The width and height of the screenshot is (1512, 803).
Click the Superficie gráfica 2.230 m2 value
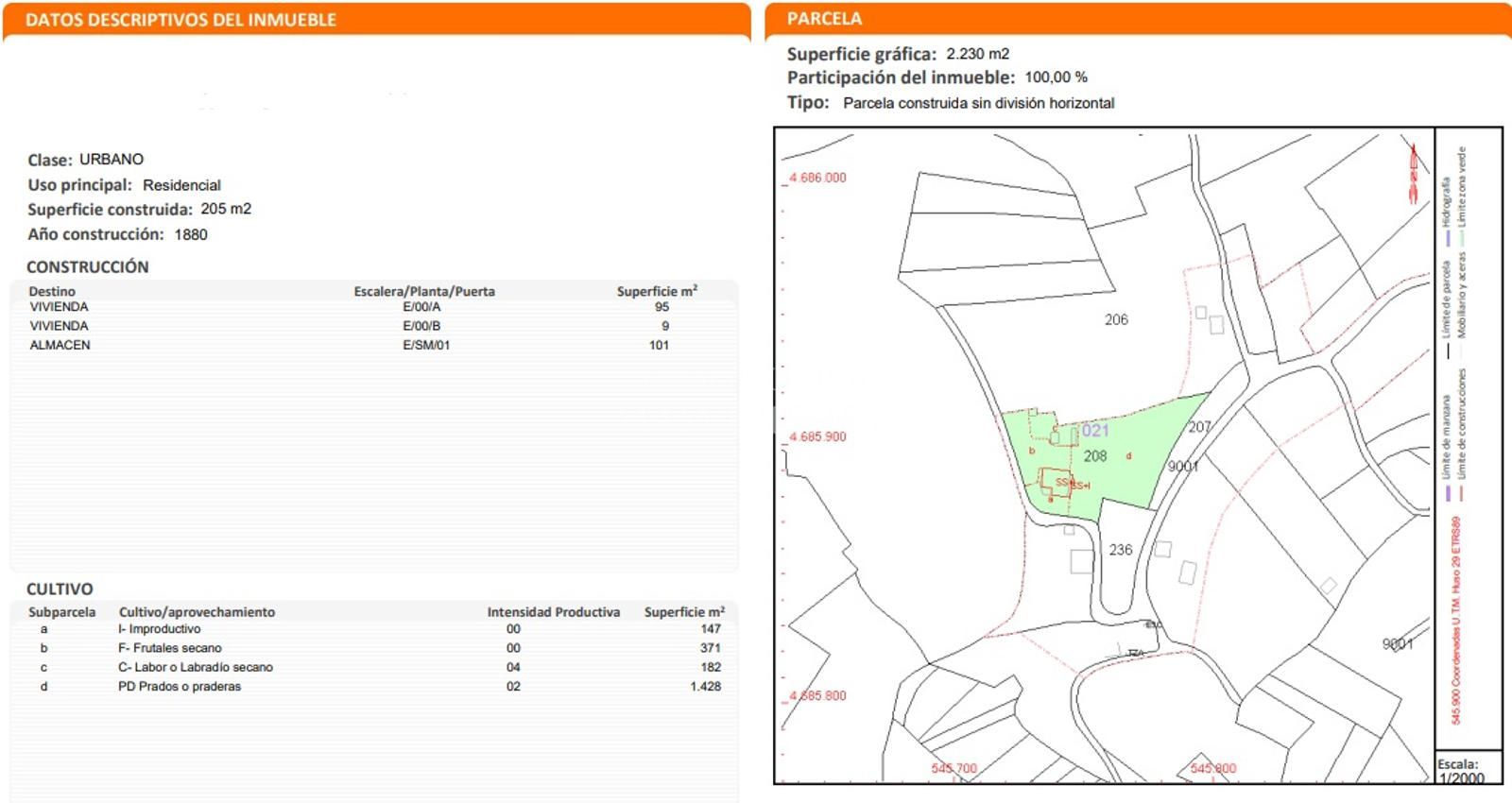[x=977, y=54]
